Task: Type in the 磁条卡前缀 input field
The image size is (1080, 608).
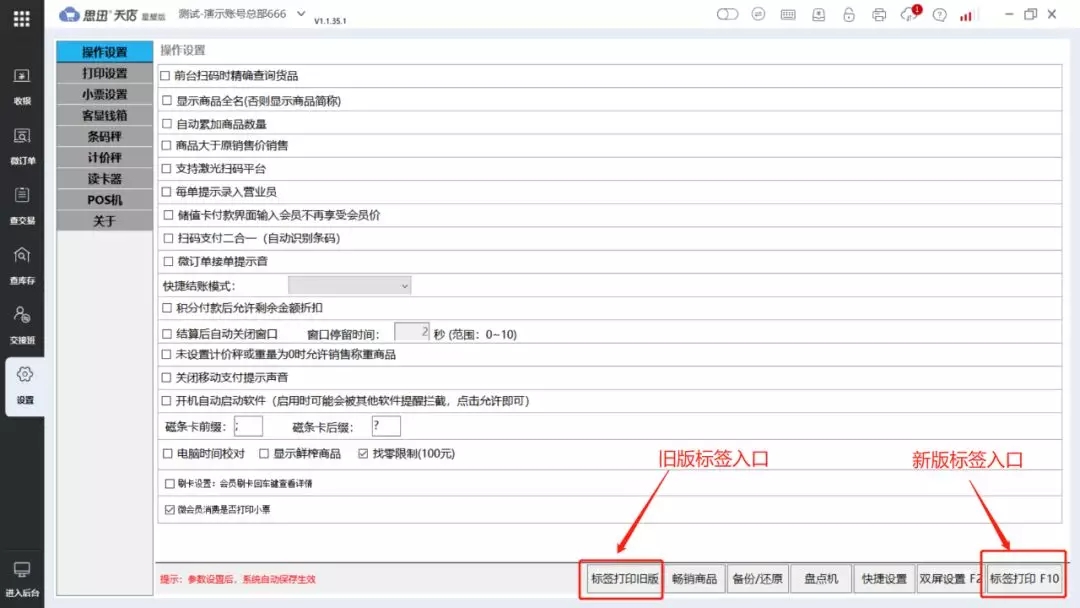Action: click(246, 425)
